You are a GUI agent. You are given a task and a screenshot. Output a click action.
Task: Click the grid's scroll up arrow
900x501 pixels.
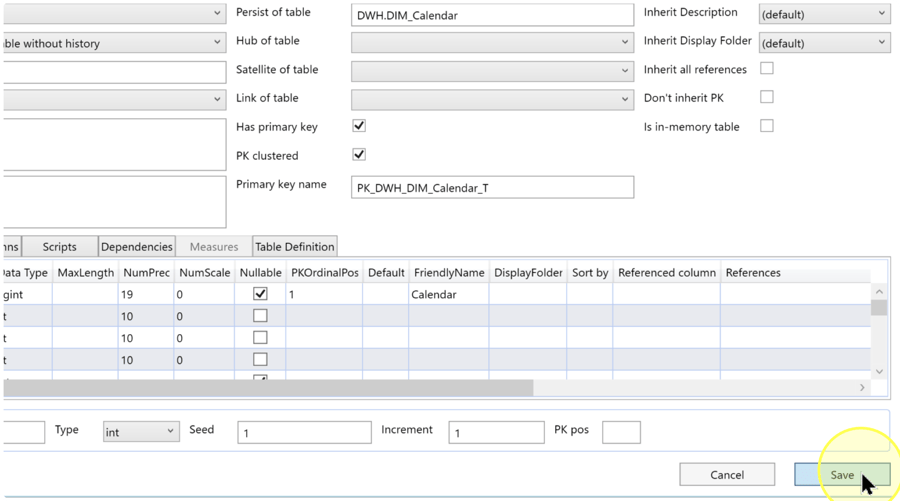click(879, 292)
